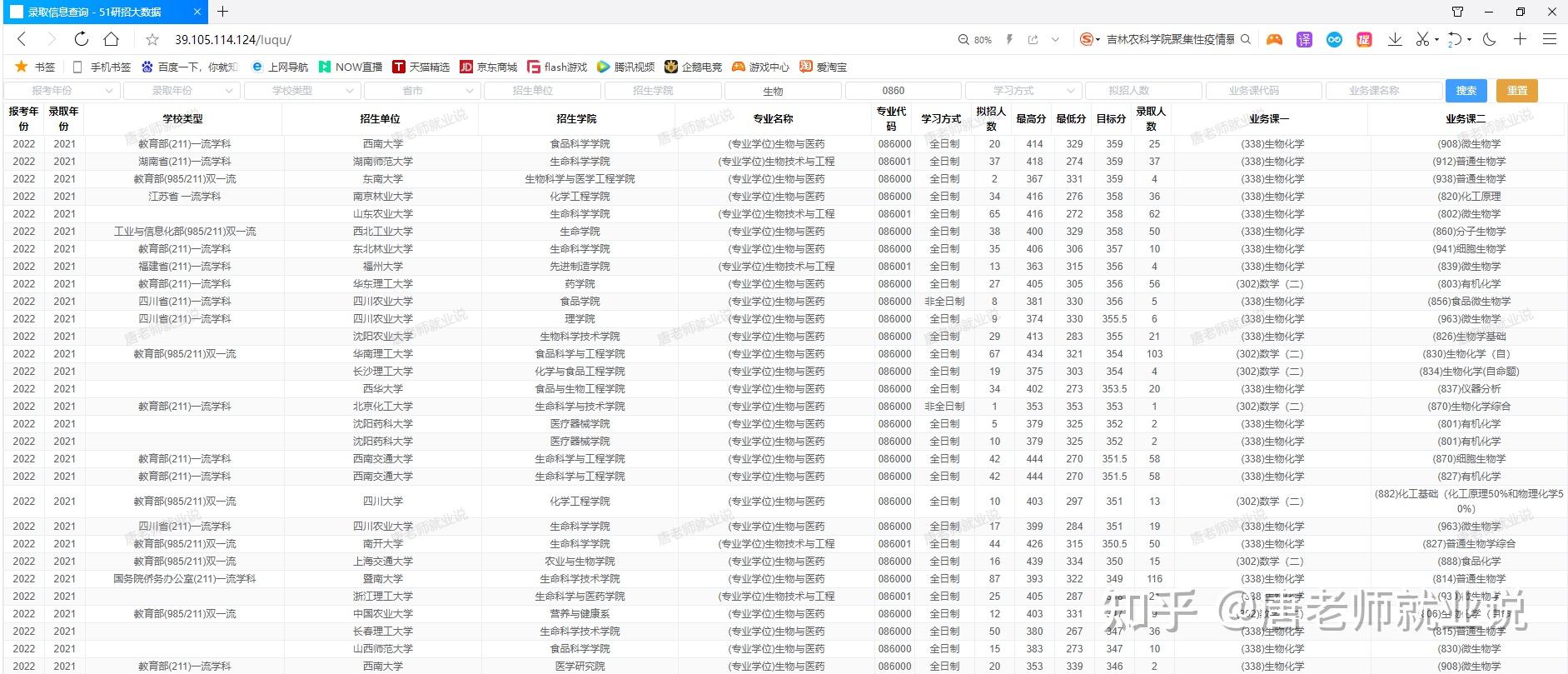Open the 企鹅电竞 bookmark

[x=694, y=67]
